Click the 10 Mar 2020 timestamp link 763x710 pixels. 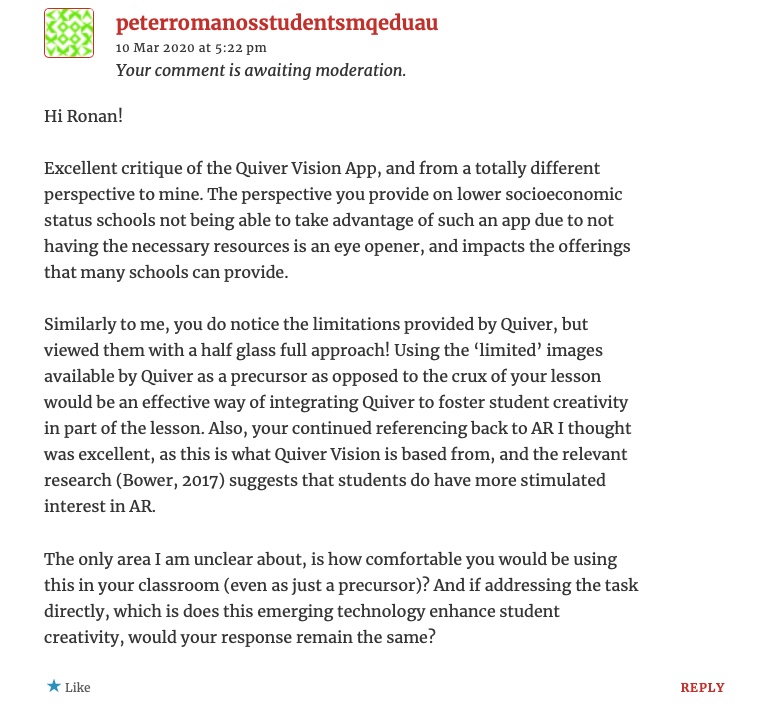[191, 47]
